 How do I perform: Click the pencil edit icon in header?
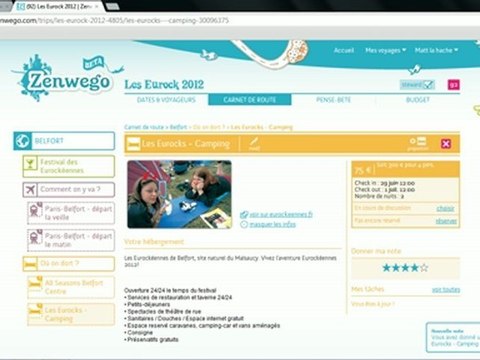tap(254, 144)
